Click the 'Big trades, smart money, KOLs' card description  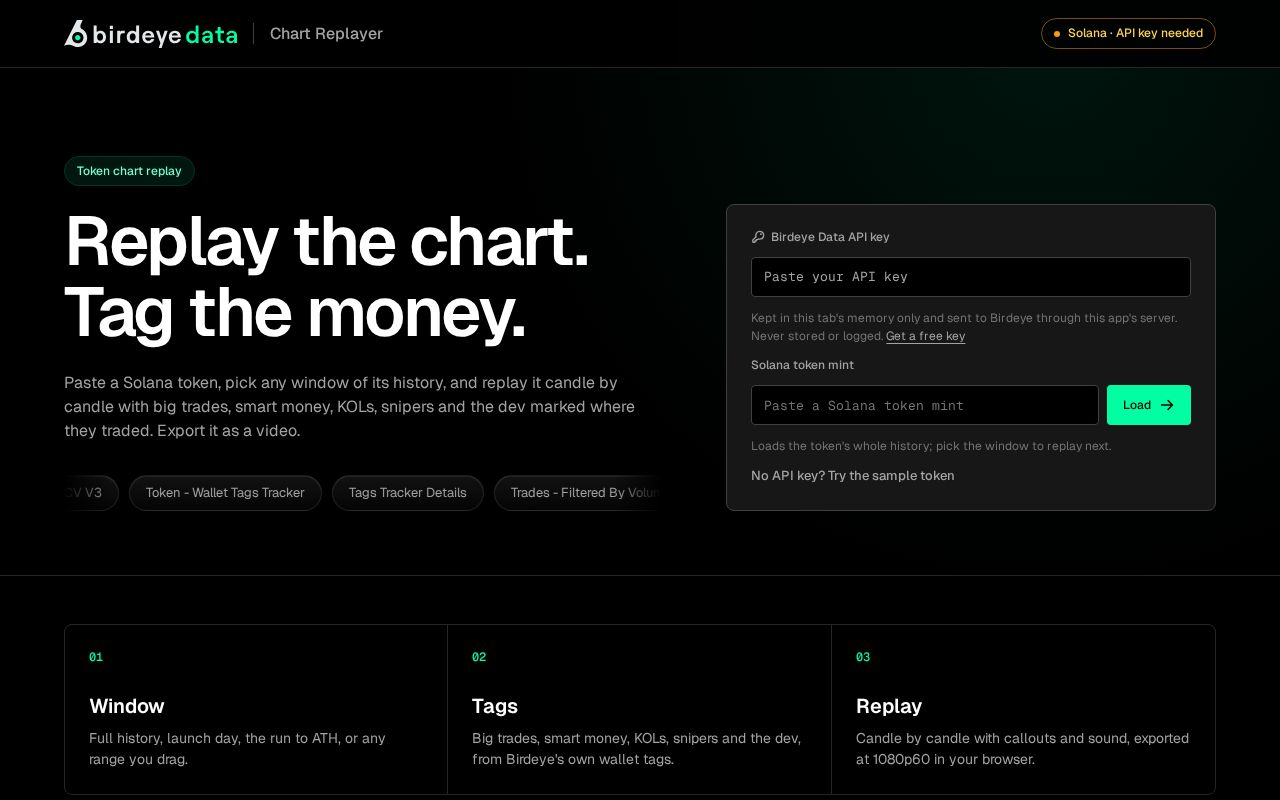tap(637, 748)
